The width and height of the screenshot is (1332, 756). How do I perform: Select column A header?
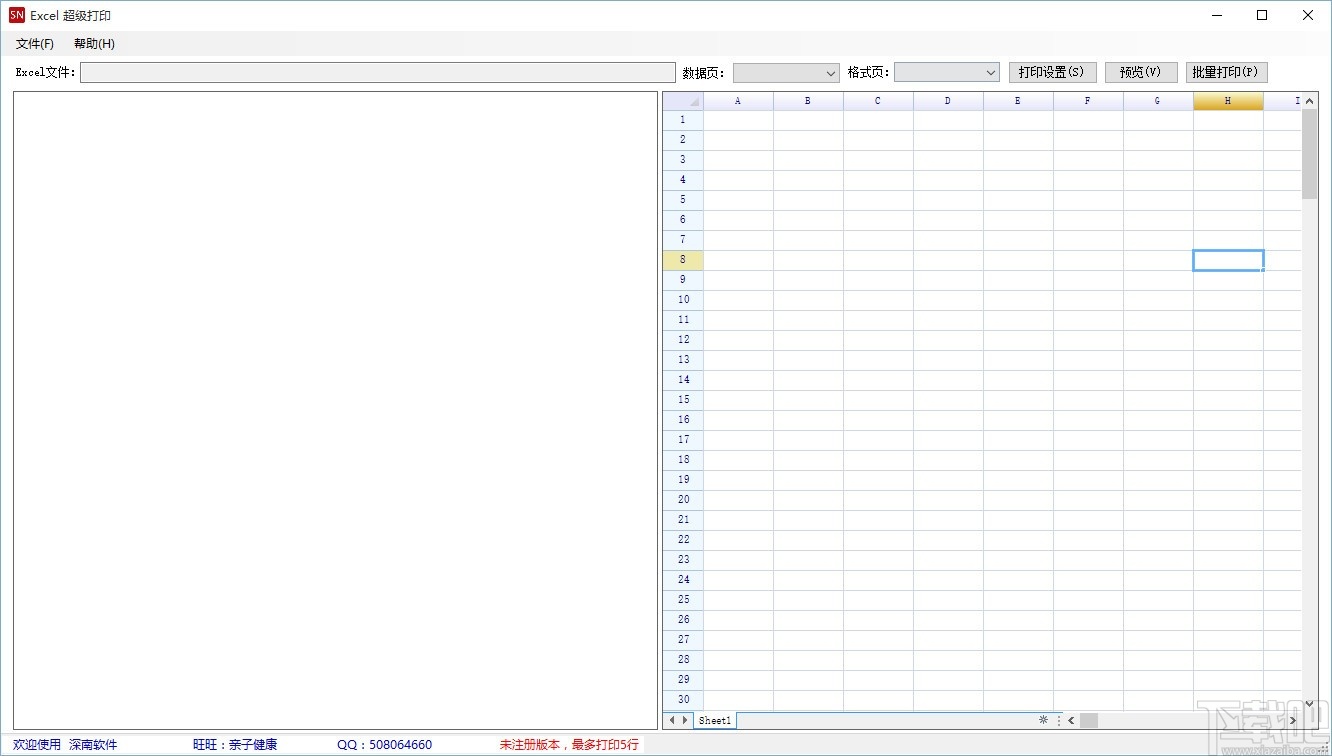point(738,101)
